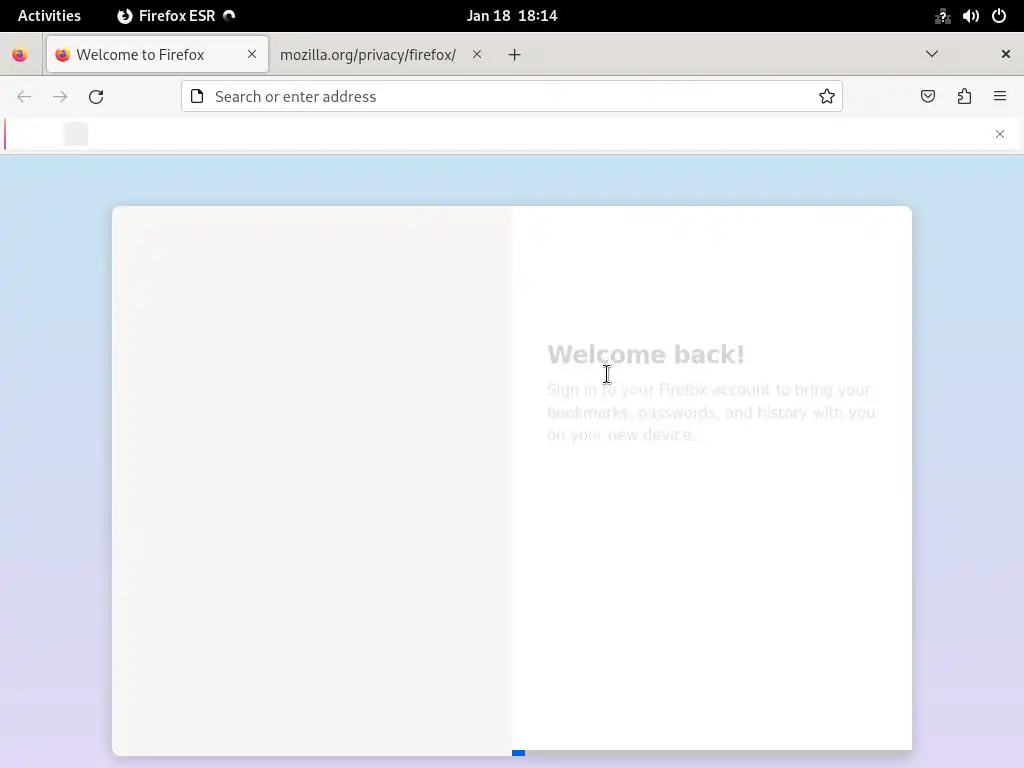
Task: Open the Firefox application menu
Action: coord(1000,97)
